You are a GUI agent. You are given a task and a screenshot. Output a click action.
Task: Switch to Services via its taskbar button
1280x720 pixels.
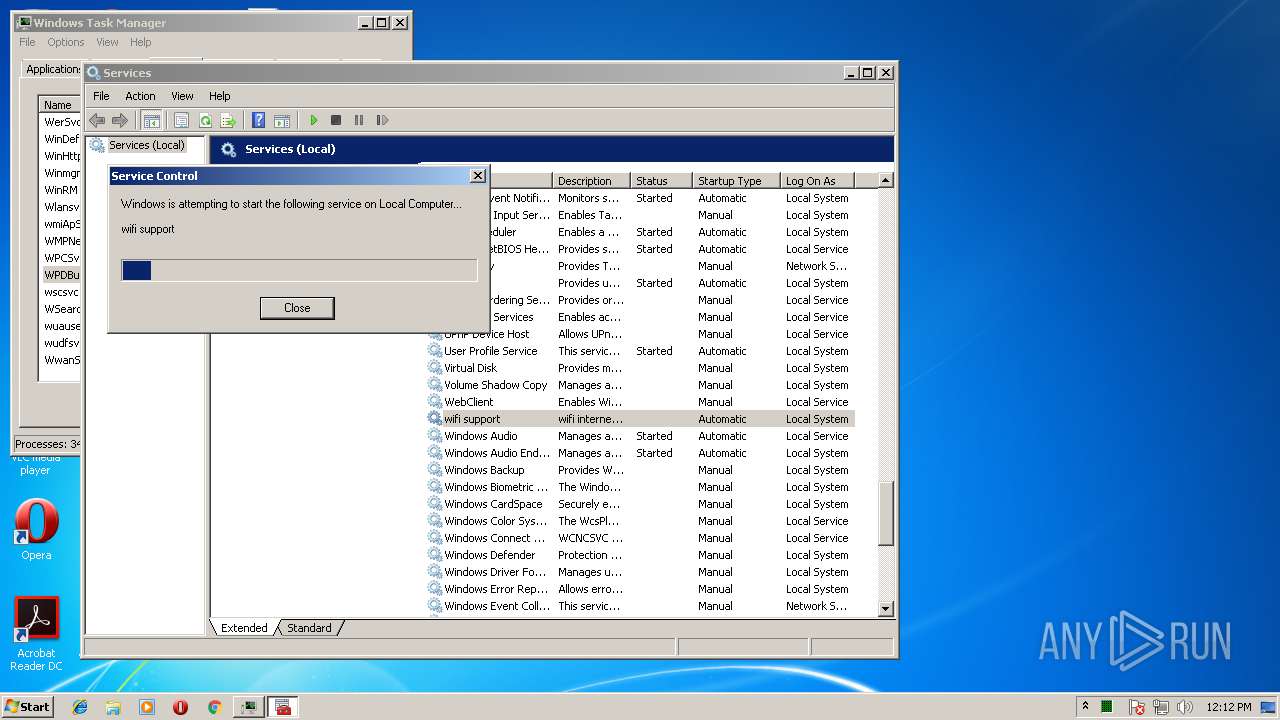coord(283,707)
